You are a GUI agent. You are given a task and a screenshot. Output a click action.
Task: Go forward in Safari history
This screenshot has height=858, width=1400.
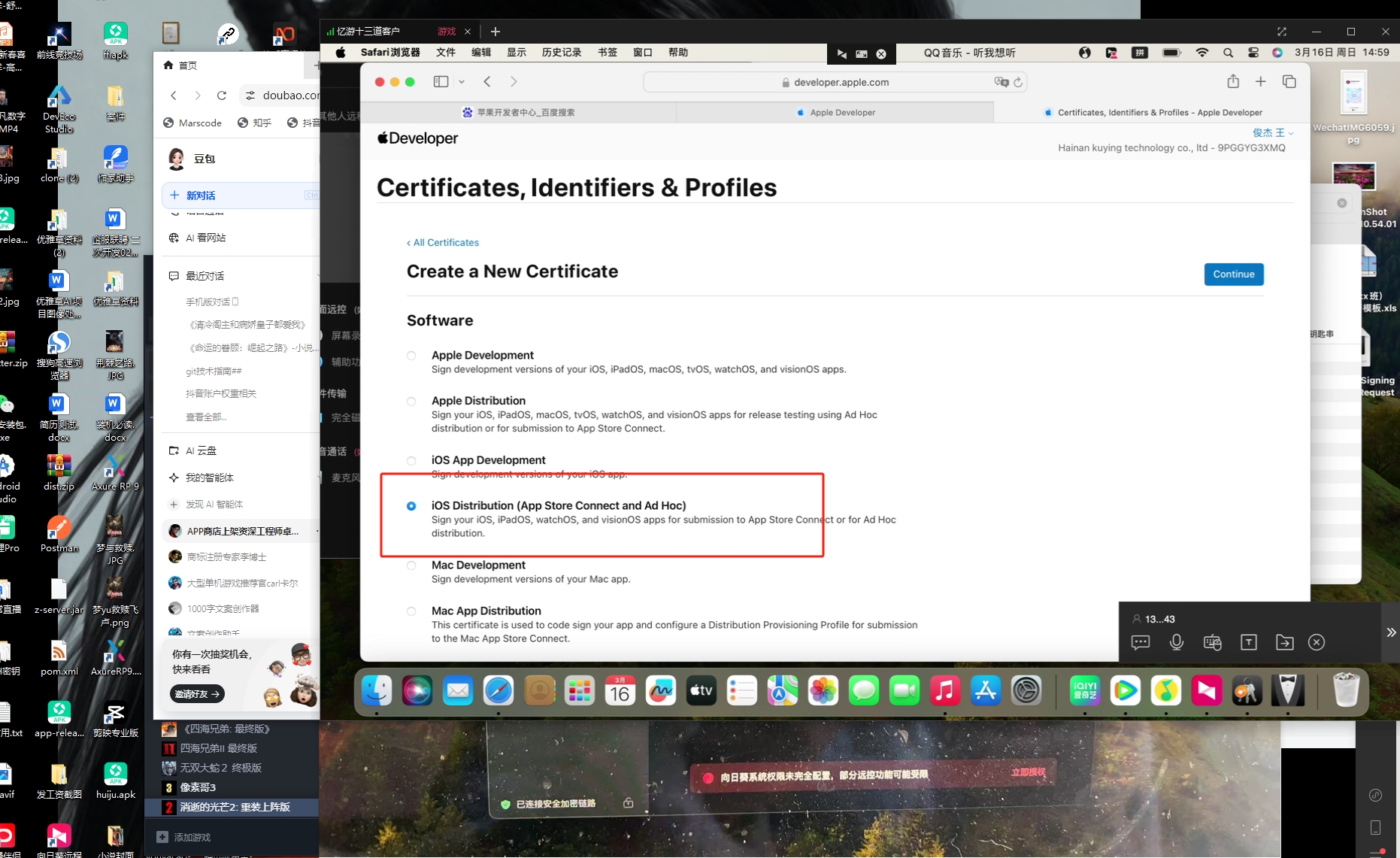tap(514, 82)
